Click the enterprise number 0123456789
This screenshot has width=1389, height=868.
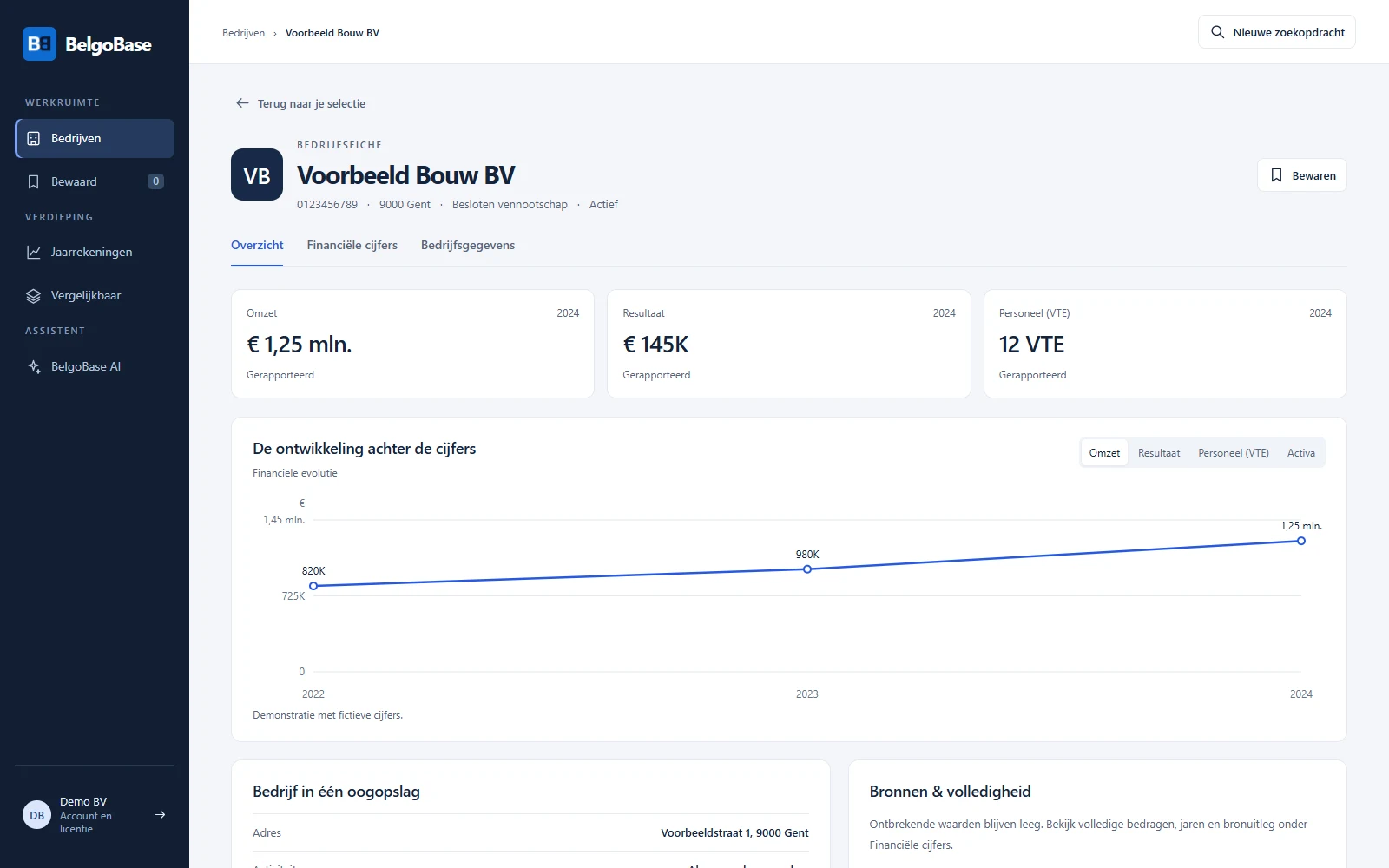click(x=327, y=205)
